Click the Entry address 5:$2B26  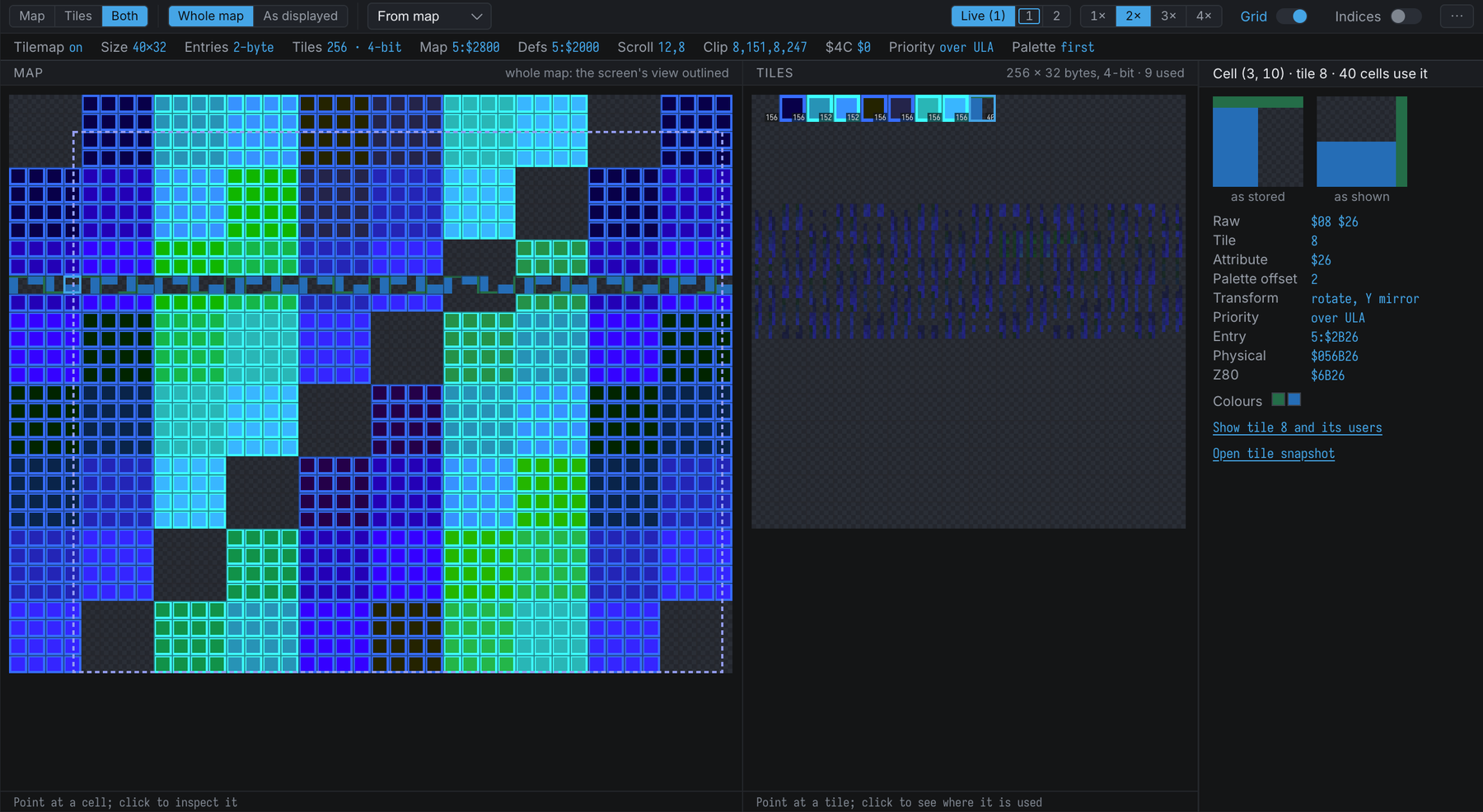1335,337
